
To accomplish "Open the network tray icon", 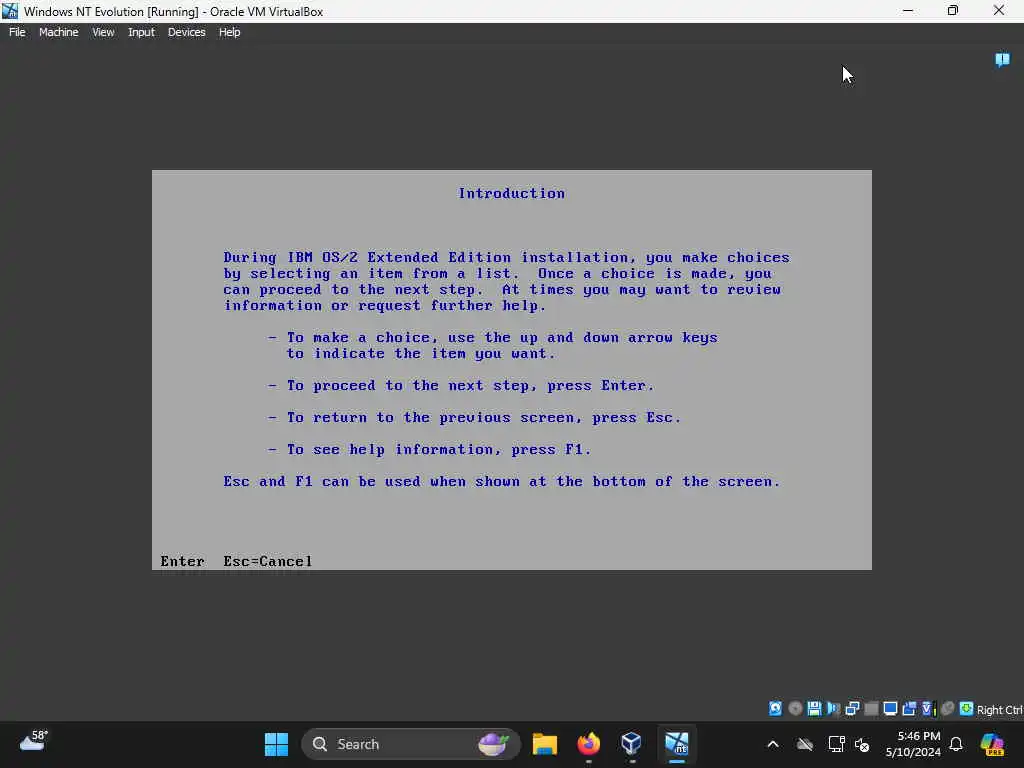I will tap(836, 744).
